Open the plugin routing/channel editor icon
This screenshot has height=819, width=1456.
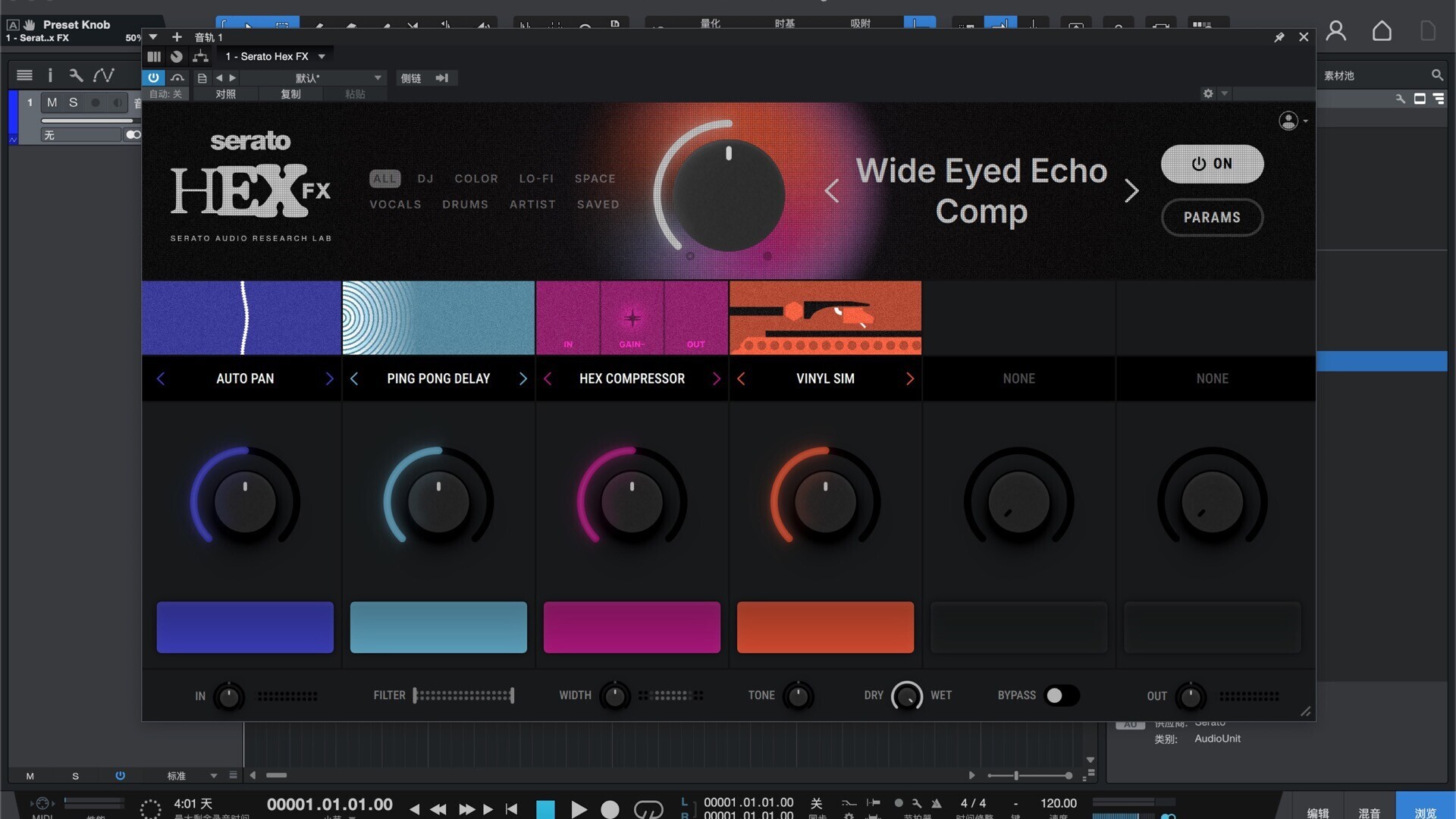200,56
